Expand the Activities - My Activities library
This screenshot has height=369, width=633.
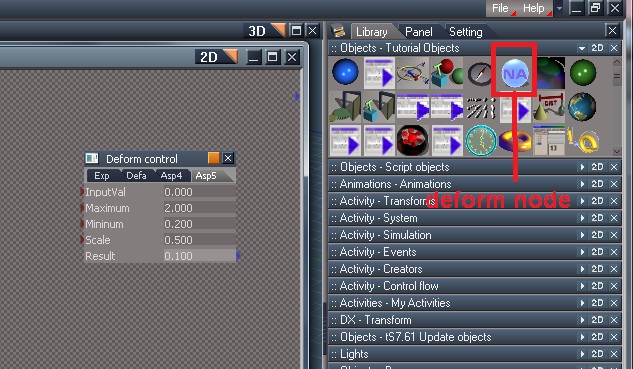click(582, 303)
